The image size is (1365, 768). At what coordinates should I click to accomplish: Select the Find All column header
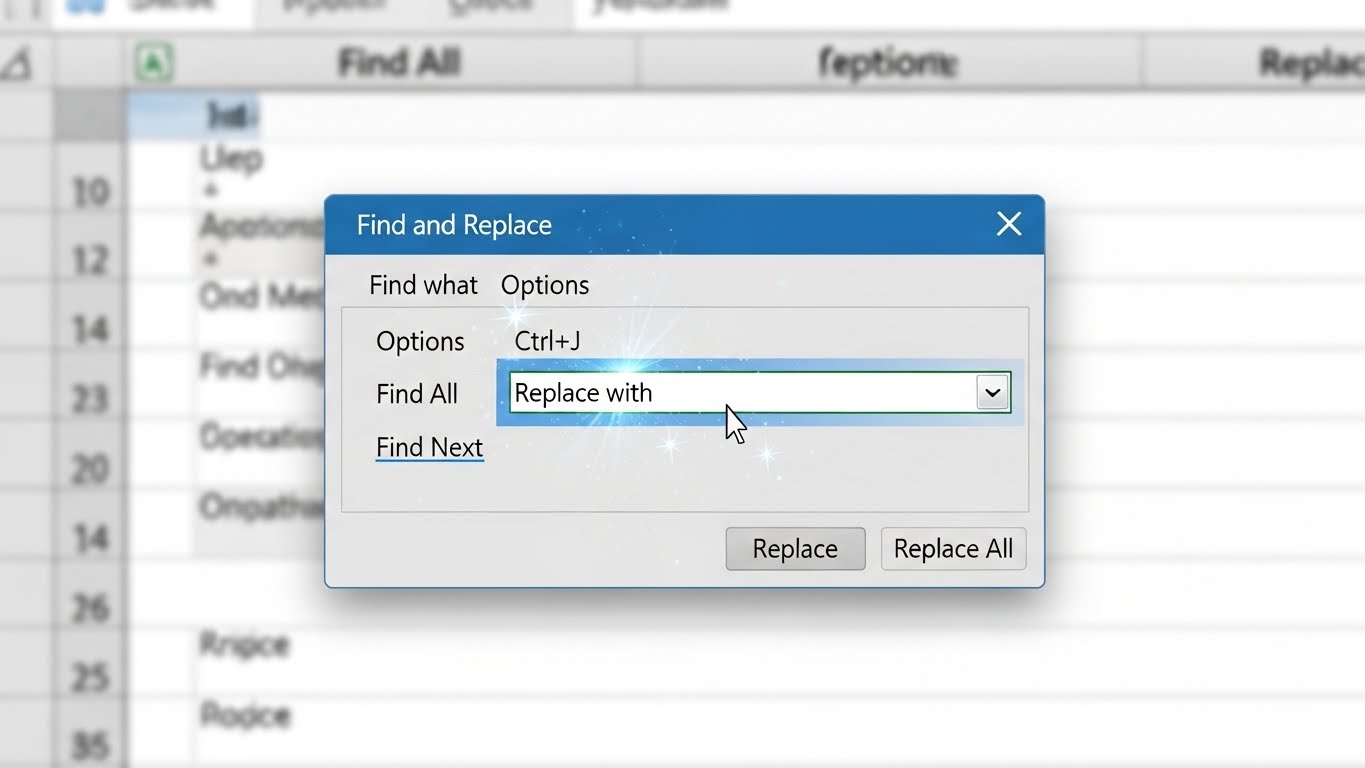(398, 63)
